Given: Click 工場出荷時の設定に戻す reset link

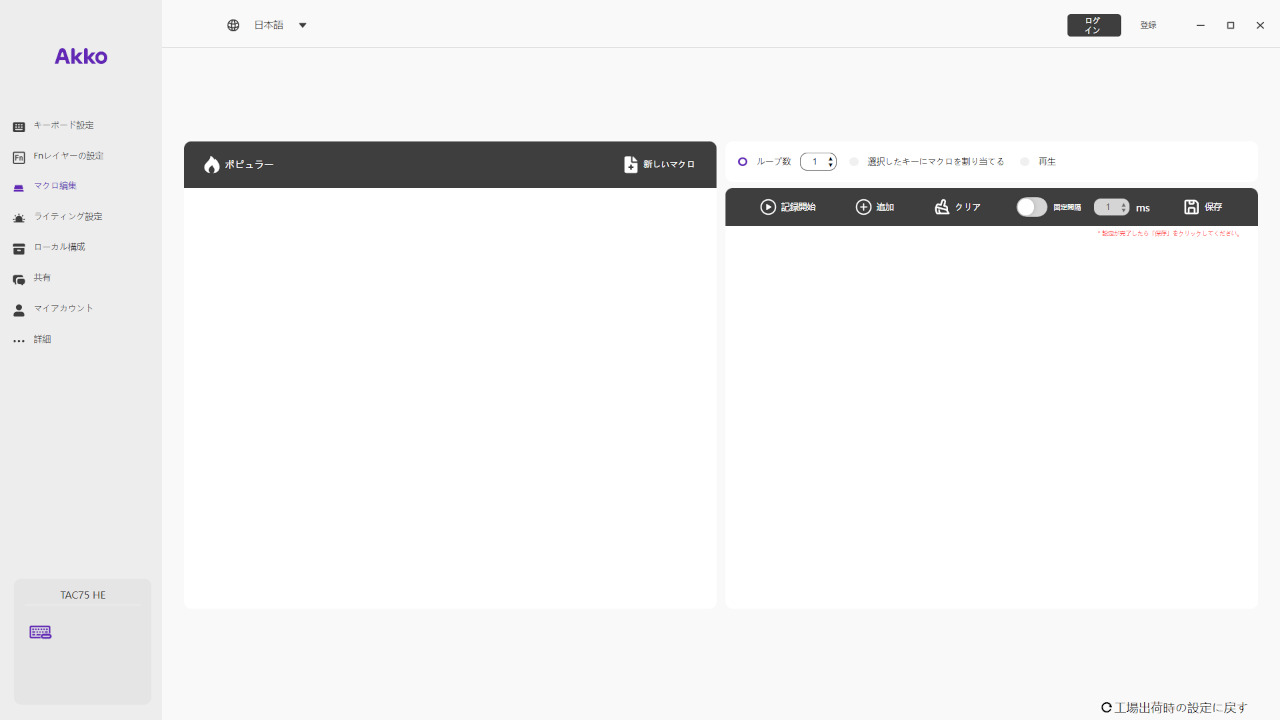Looking at the screenshot, I should point(1174,708).
